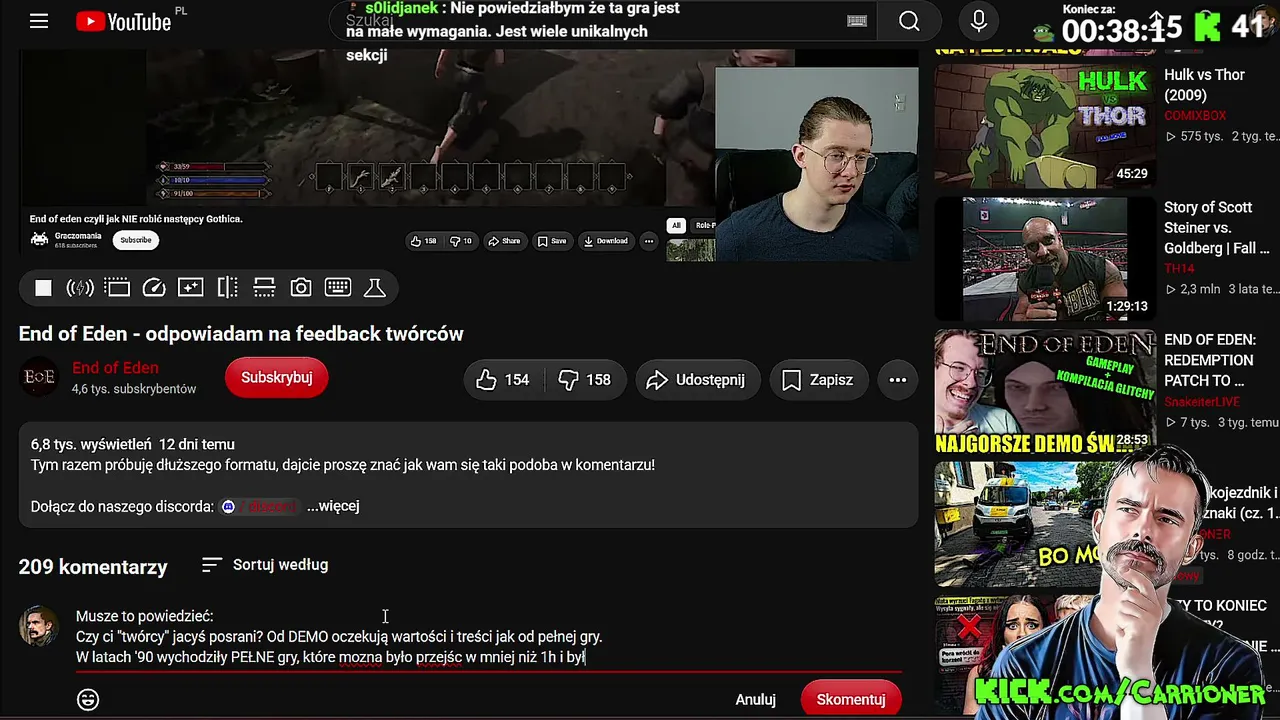Click the "12 dni temu" upload date
The height and width of the screenshot is (720, 1280).
(x=197, y=444)
